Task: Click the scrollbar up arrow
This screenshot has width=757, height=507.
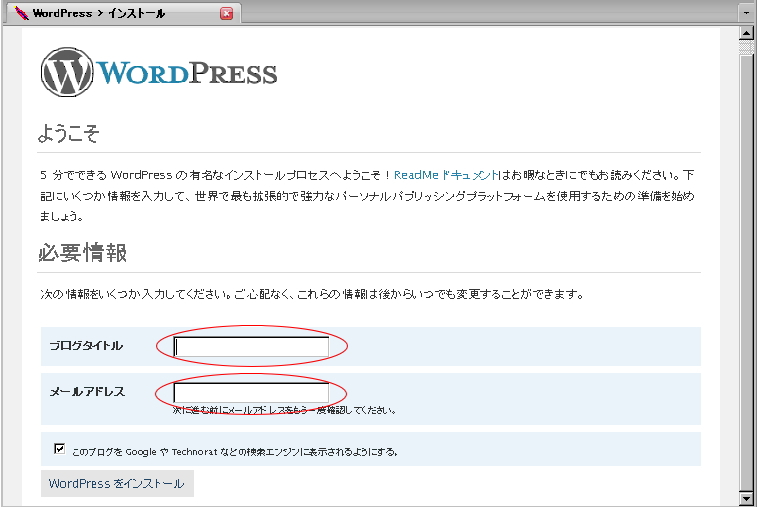Action: 746,33
